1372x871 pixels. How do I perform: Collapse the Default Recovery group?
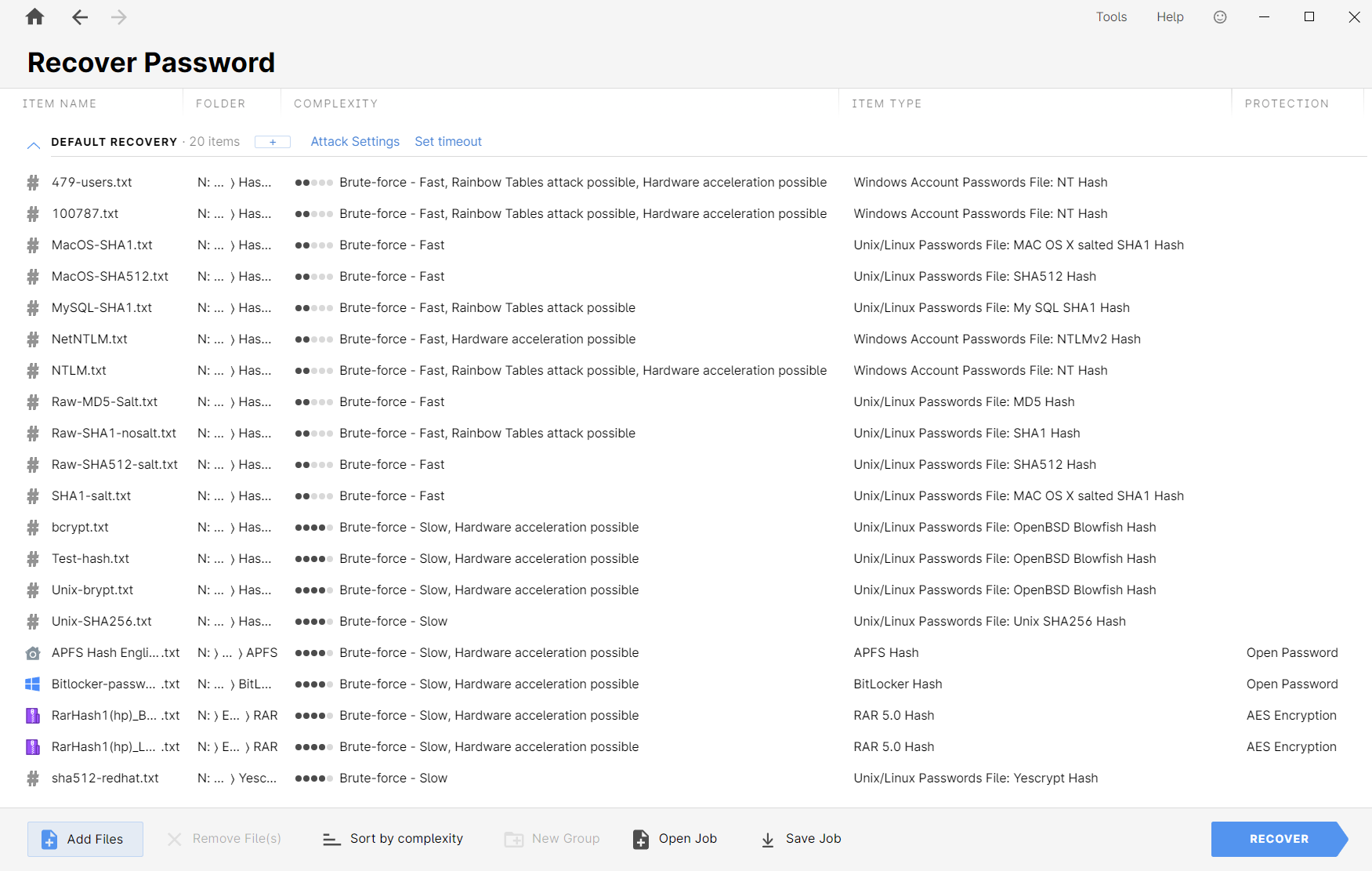coord(34,144)
